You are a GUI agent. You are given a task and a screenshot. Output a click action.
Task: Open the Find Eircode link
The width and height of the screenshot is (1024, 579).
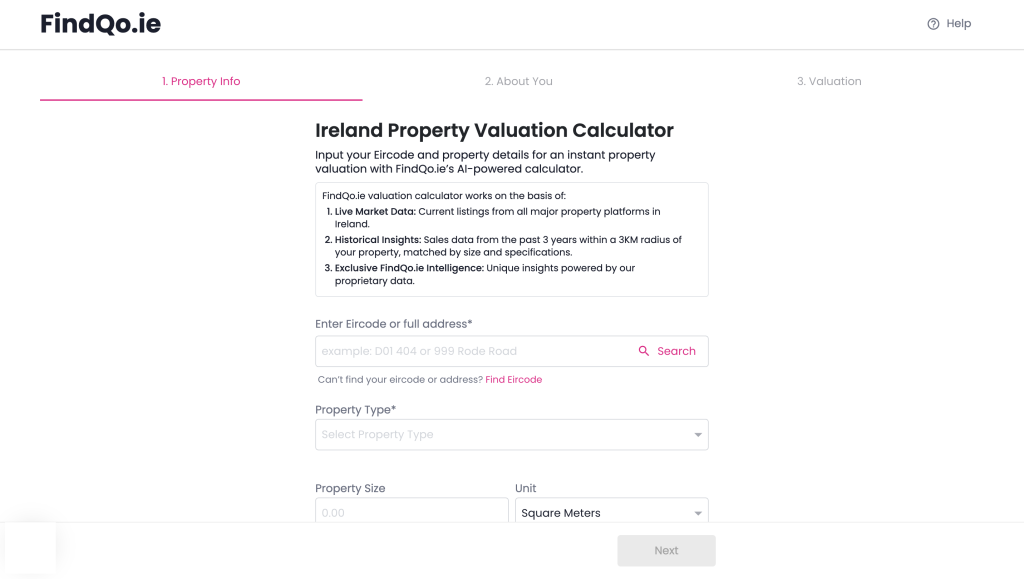pyautogui.click(x=513, y=379)
